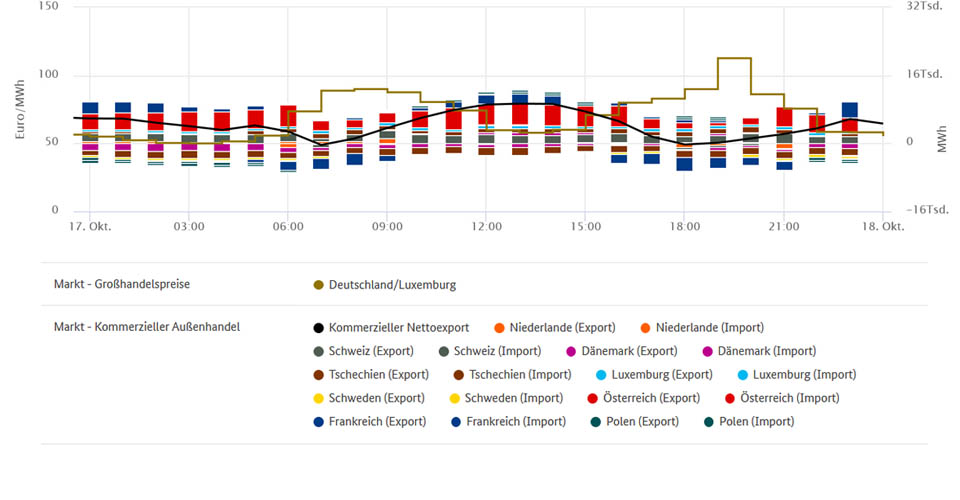
Task: Toggle Deutschland/Luxemburg price series legend
Action: tap(384, 285)
